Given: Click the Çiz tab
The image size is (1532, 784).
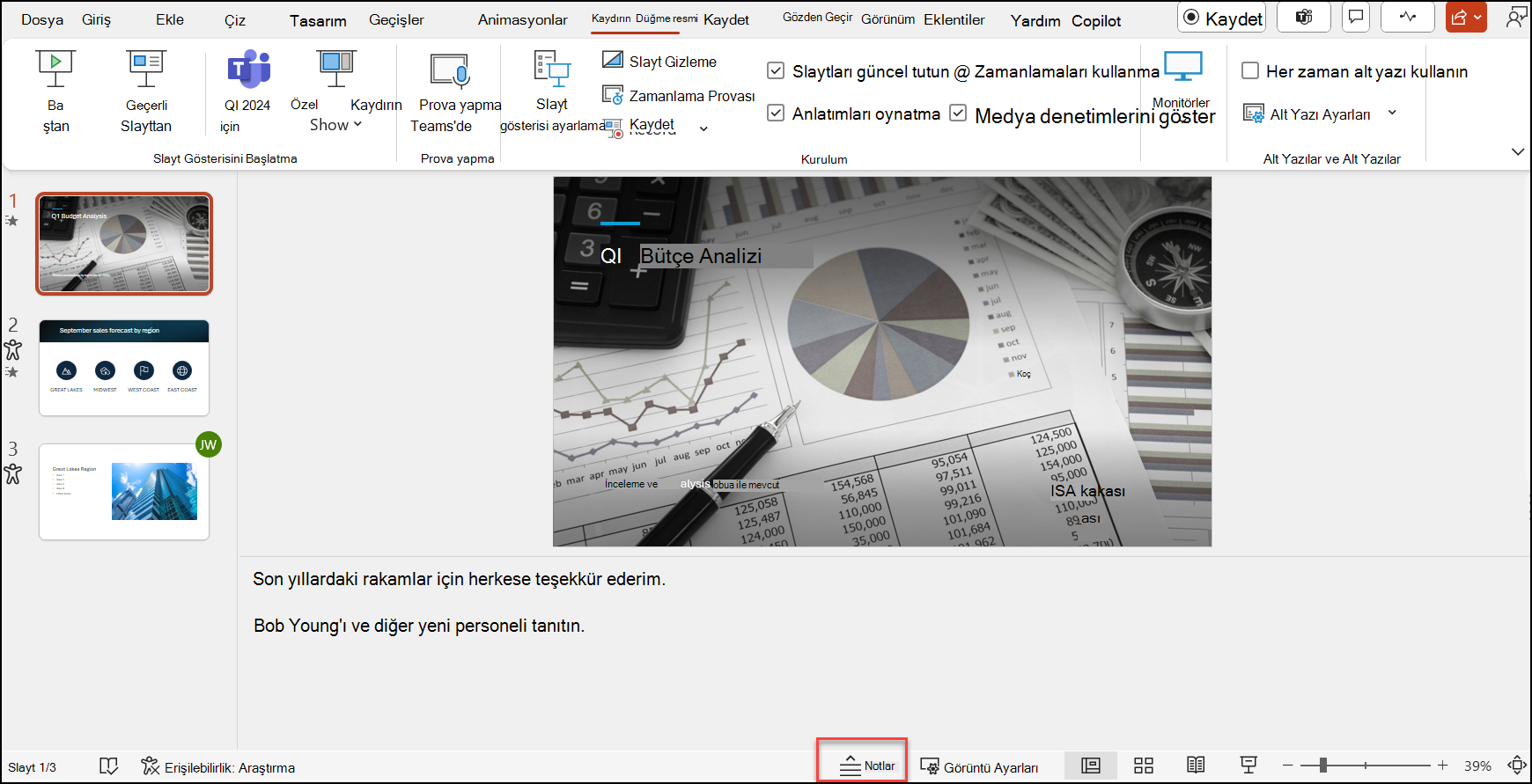Looking at the screenshot, I should tap(235, 20).
